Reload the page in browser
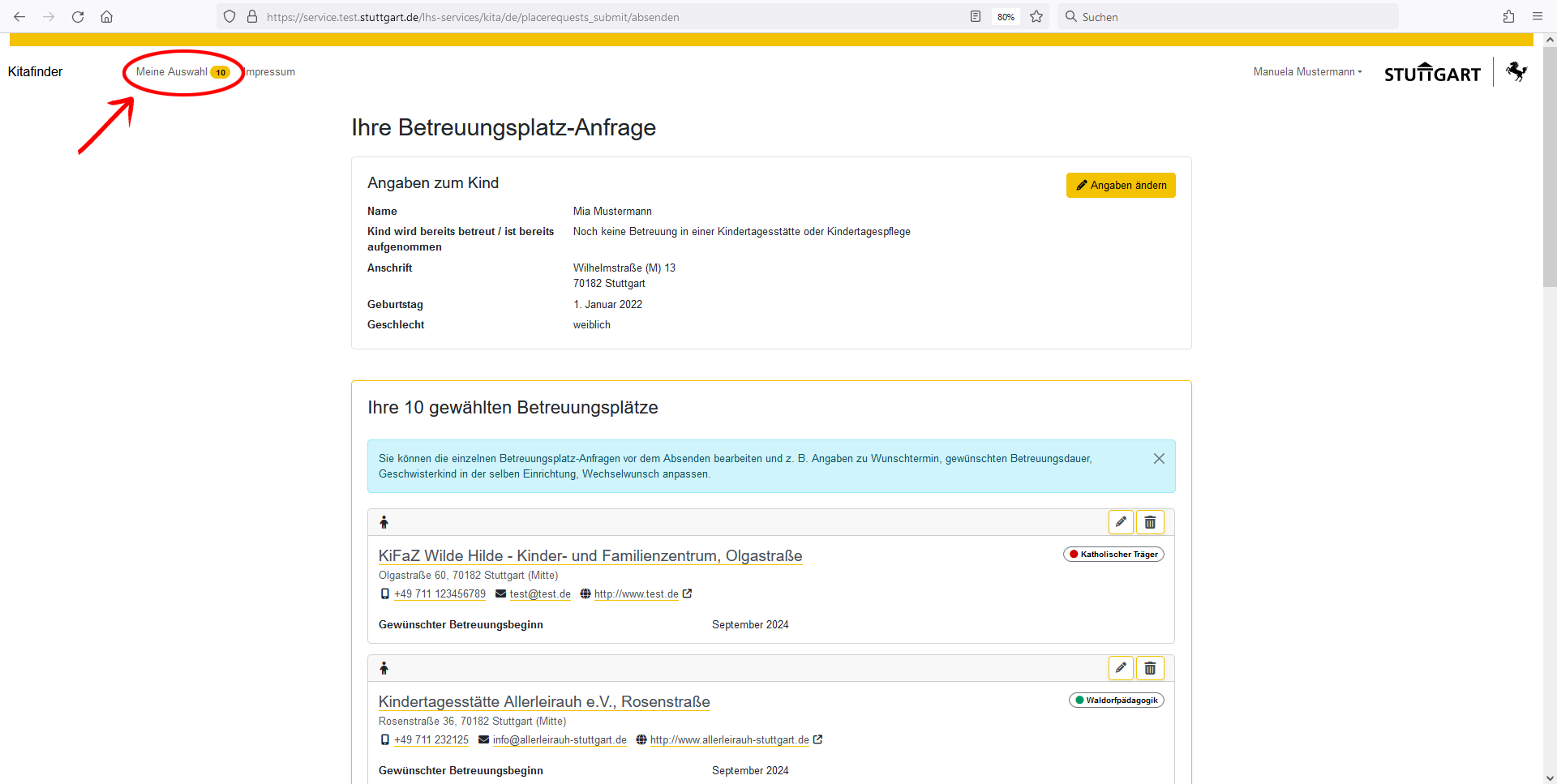1557x784 pixels. point(78,17)
